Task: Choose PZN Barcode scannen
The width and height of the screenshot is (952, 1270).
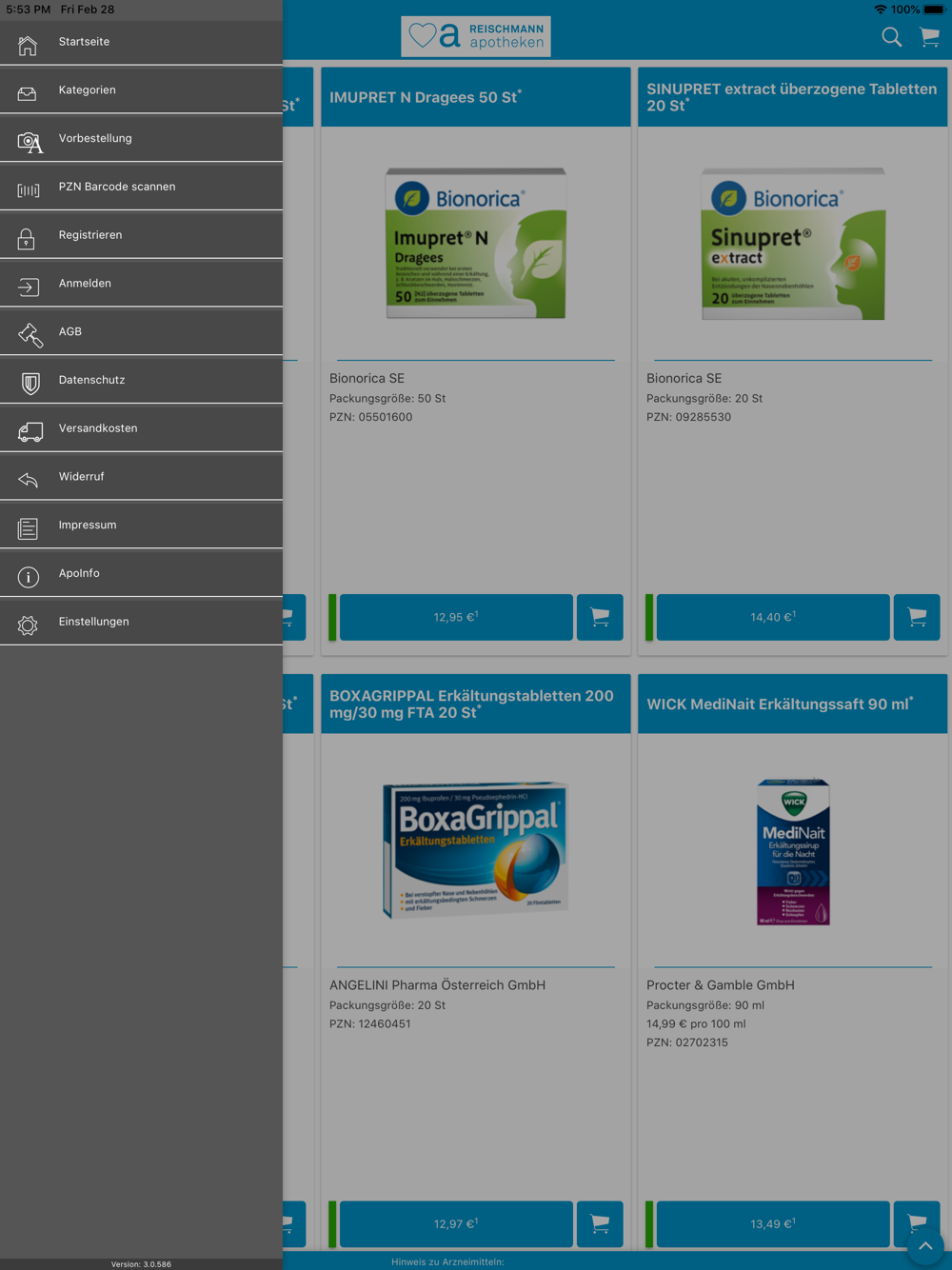Action: click(x=141, y=187)
